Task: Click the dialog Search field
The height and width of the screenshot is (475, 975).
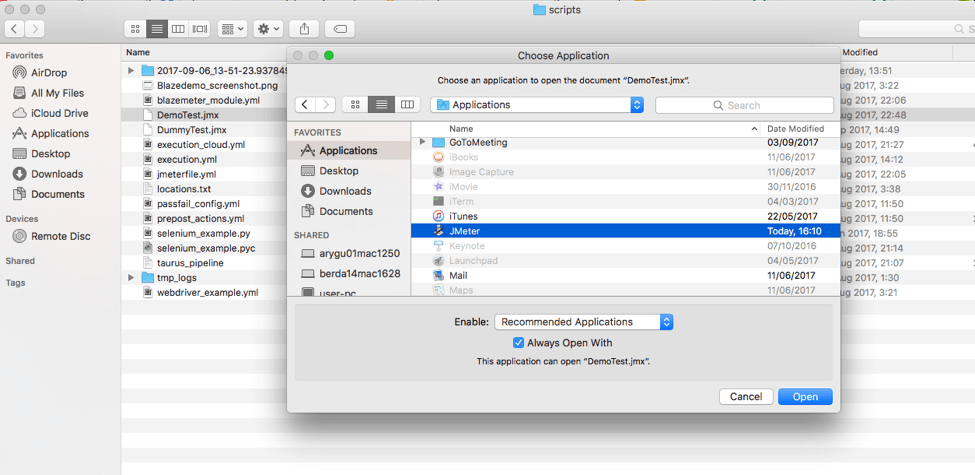Action: [744, 105]
